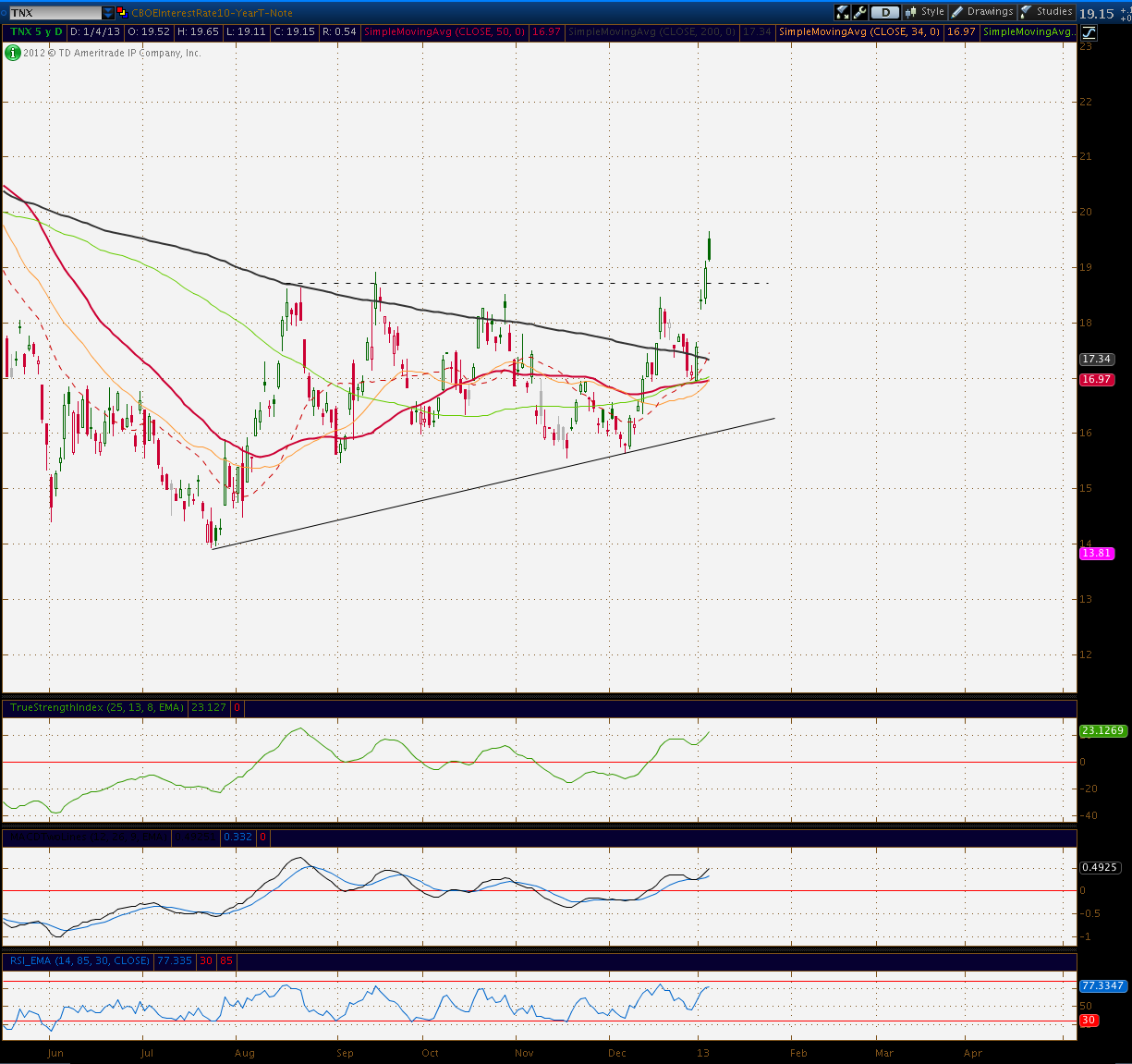The height and width of the screenshot is (1064, 1132).
Task: Click the 23.127 TrueStrengthIndex value
Action: tap(208, 707)
